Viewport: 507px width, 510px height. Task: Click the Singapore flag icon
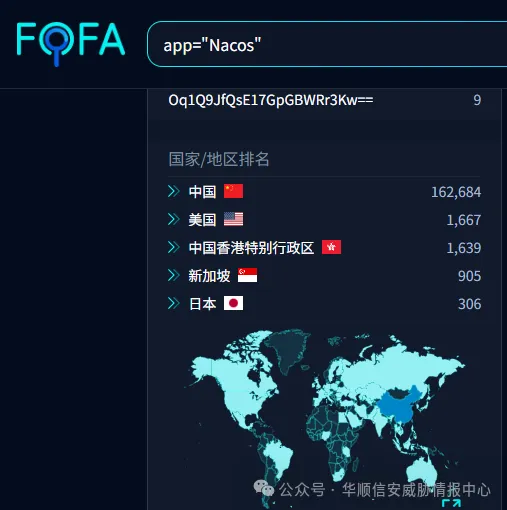coord(247,275)
